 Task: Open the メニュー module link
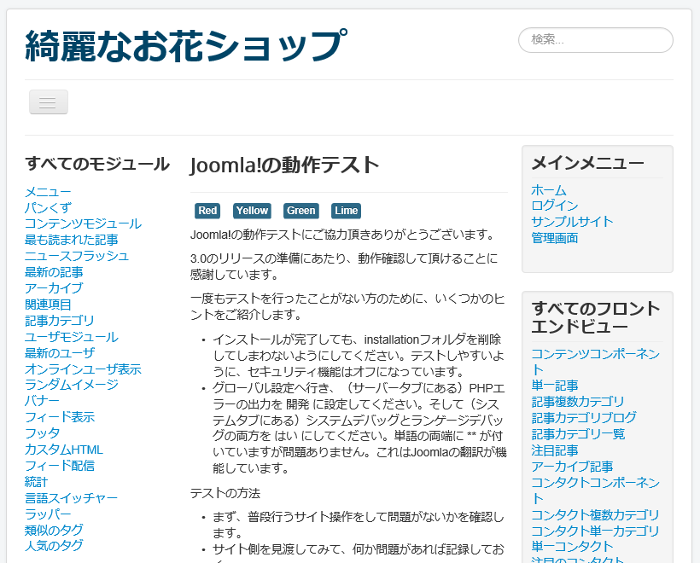[48, 192]
